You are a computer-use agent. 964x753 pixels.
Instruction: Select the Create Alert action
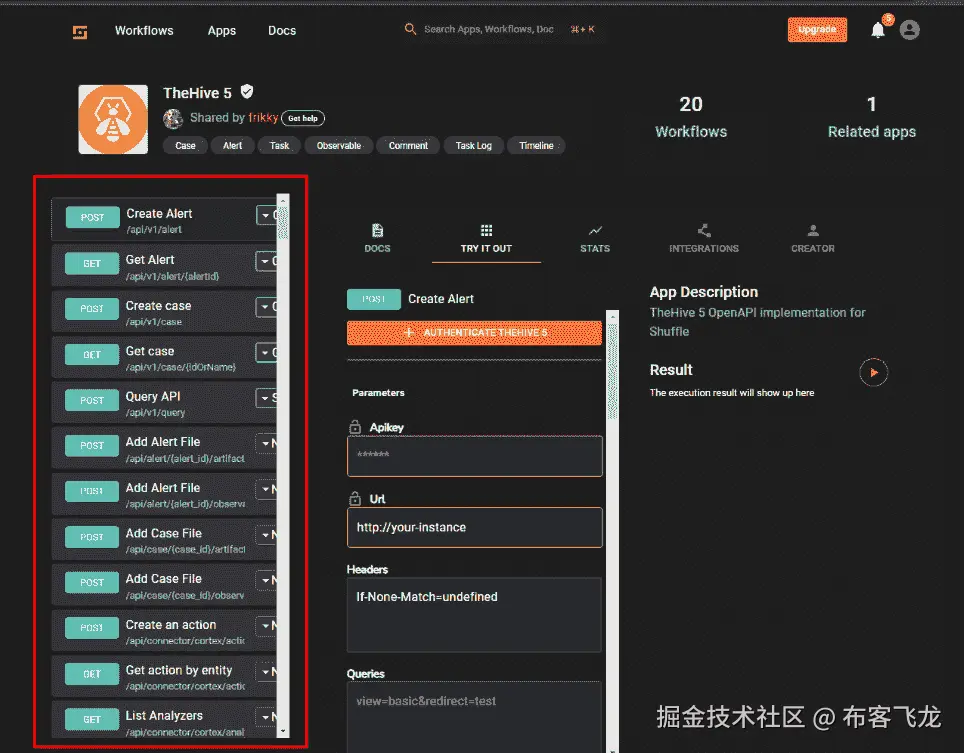pyautogui.click(x=164, y=219)
